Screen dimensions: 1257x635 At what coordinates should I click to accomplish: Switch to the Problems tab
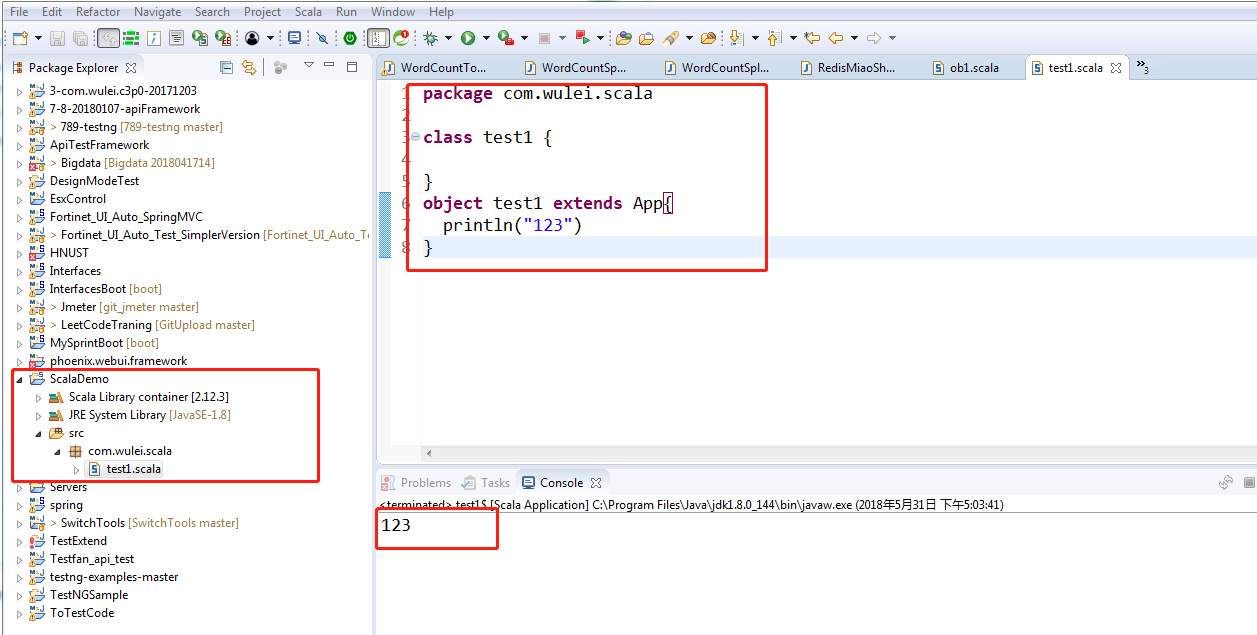tap(425, 483)
